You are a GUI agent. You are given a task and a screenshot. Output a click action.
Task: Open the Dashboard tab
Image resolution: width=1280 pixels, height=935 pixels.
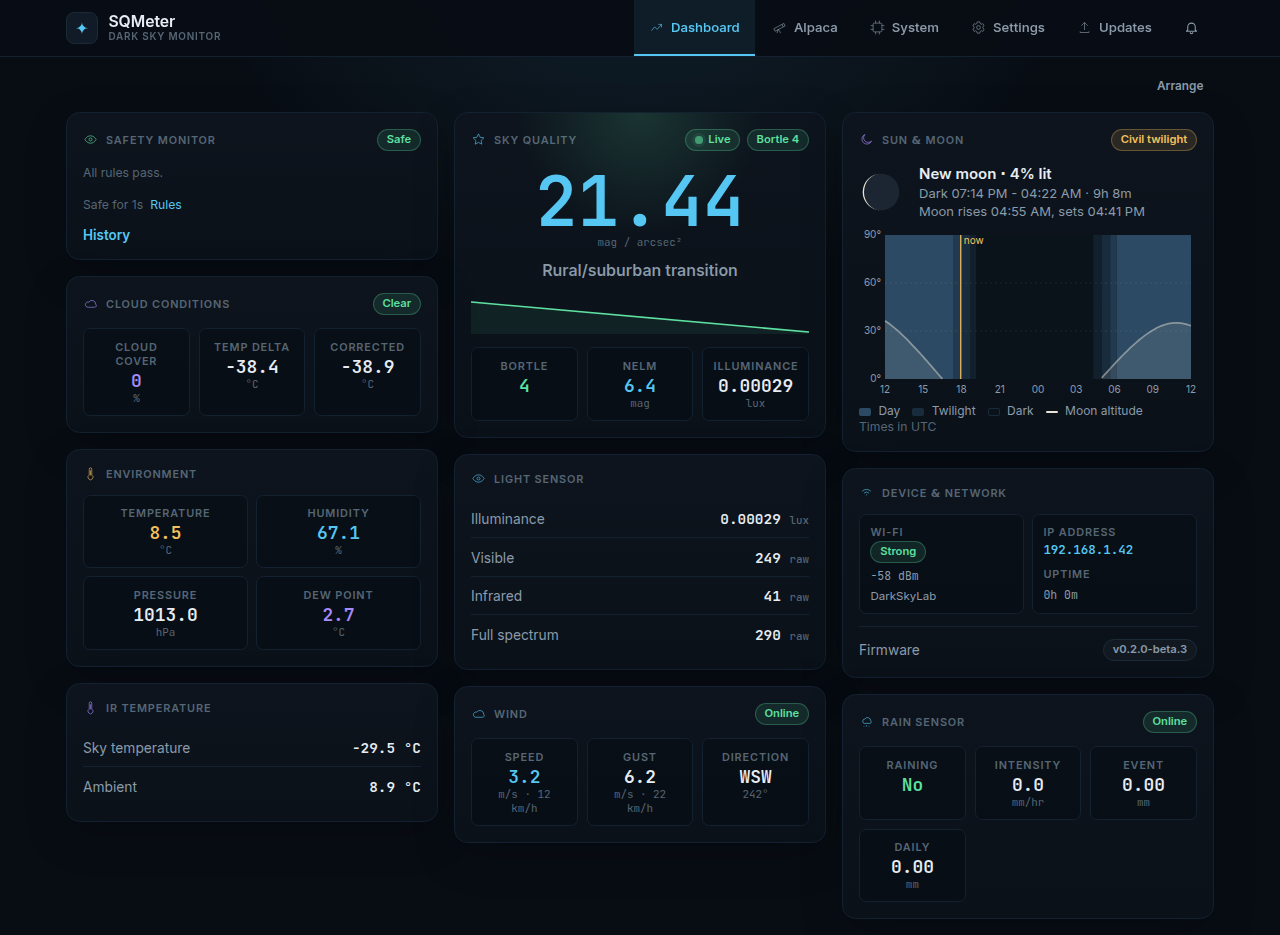695,28
